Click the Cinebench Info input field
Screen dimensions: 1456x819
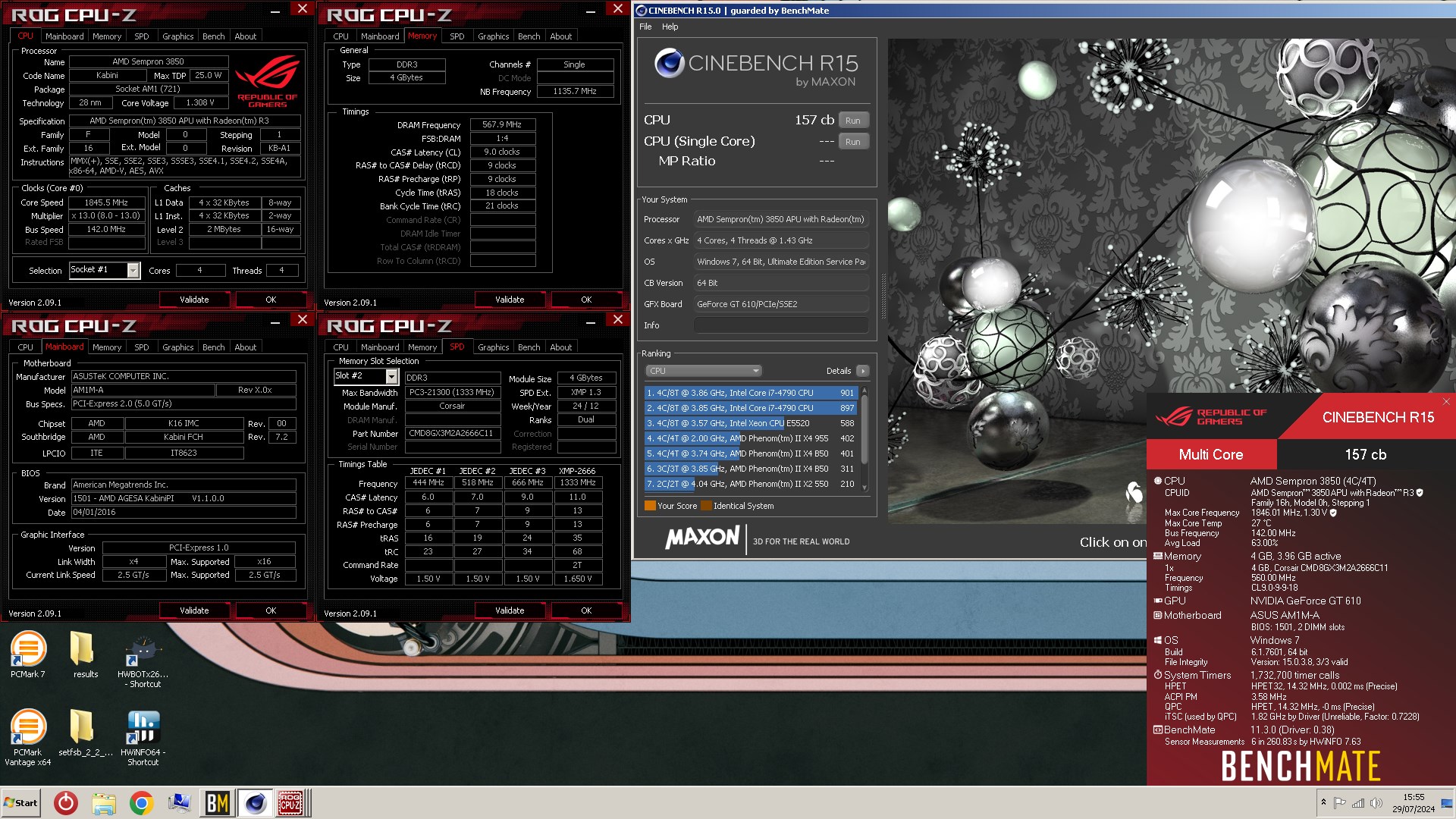coord(781,325)
